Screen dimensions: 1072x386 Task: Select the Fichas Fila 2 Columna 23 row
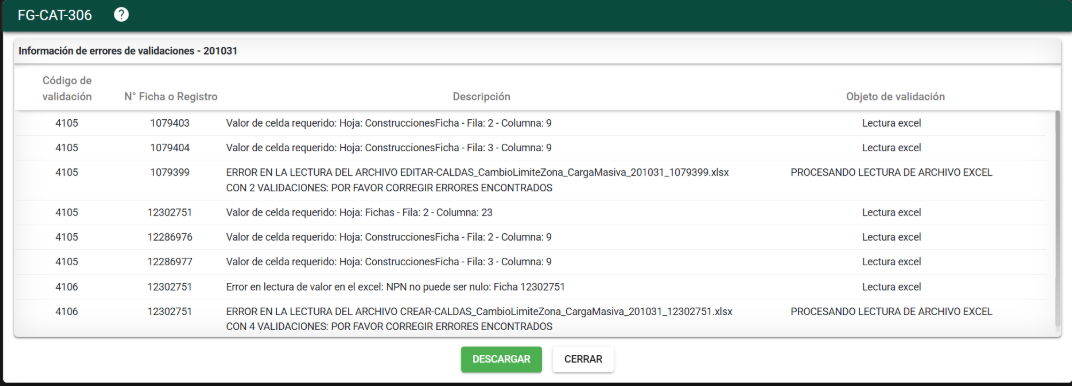531,212
